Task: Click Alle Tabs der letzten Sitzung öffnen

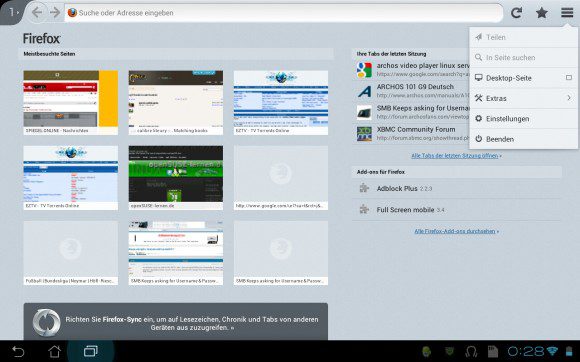Action: (x=456, y=156)
